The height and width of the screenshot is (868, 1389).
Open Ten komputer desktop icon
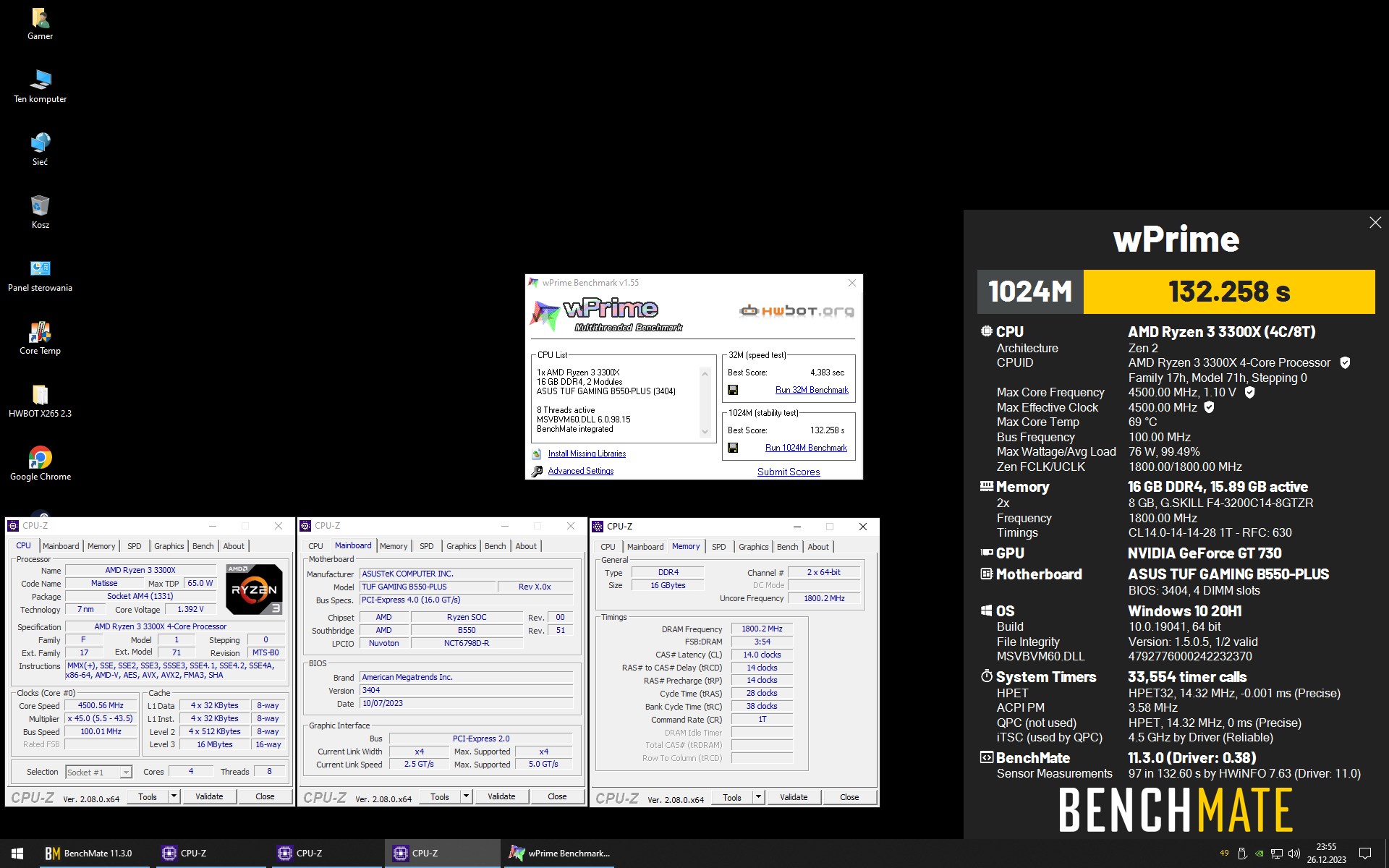(40, 88)
